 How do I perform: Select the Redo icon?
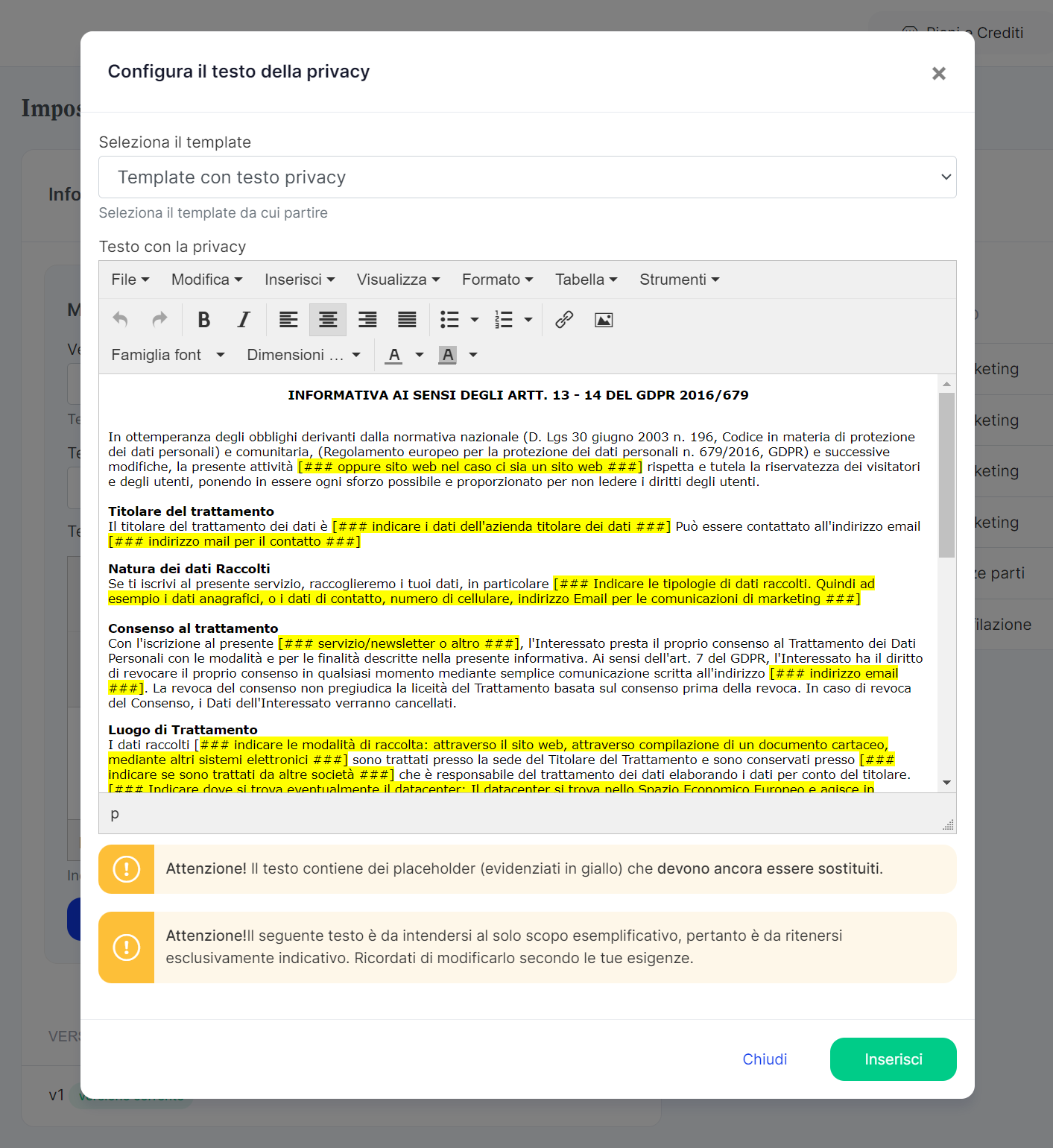pos(159,319)
